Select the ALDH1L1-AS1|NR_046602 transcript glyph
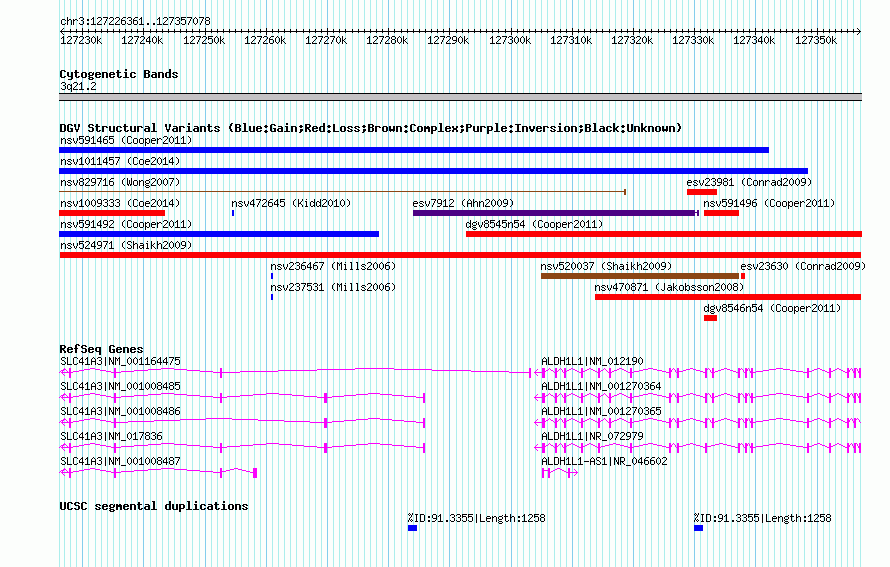Screen dimensions: 890x567 point(560,473)
